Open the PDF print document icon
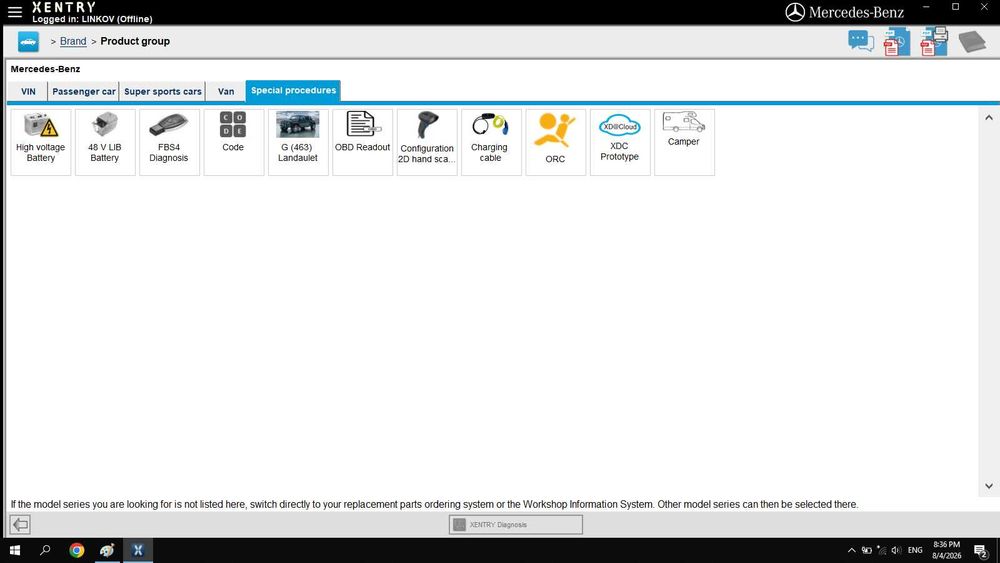This screenshot has height=563, width=1000. click(x=934, y=41)
